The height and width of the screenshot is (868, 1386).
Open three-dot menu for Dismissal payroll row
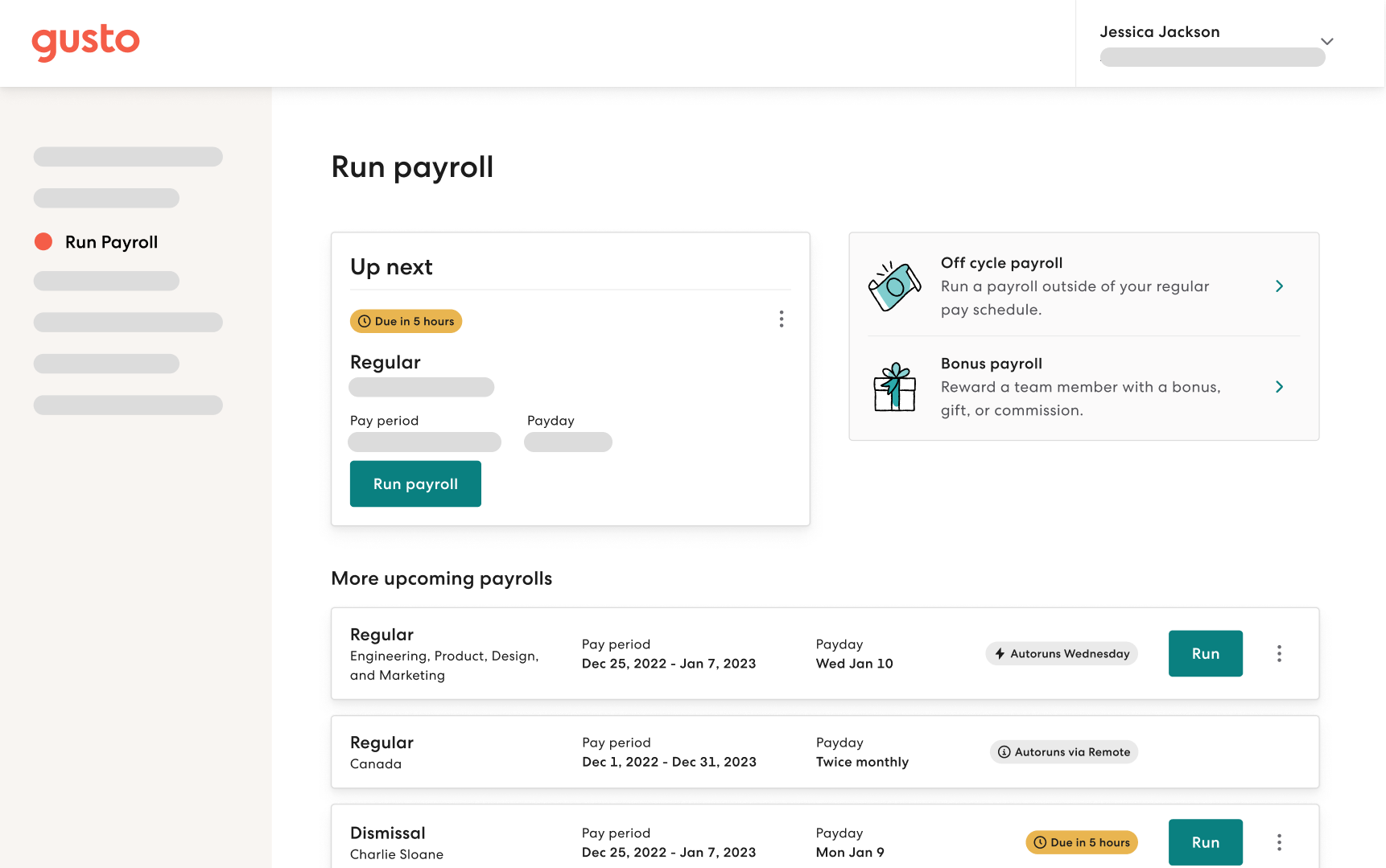pyautogui.click(x=1278, y=842)
